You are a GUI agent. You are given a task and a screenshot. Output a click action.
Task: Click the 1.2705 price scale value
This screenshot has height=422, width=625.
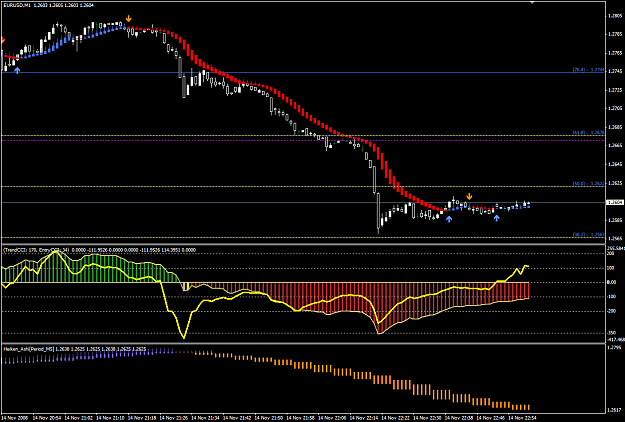(615, 108)
